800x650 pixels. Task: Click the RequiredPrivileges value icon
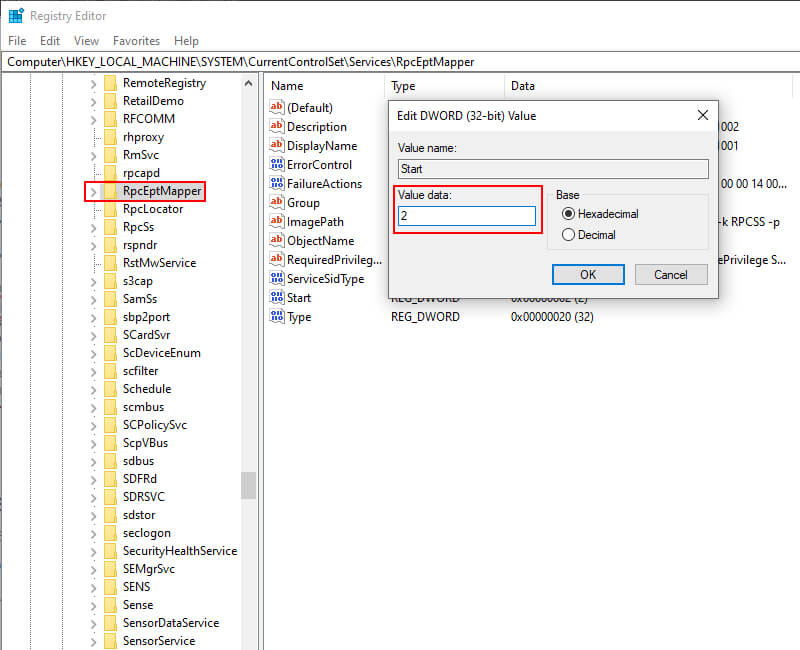tap(277, 259)
